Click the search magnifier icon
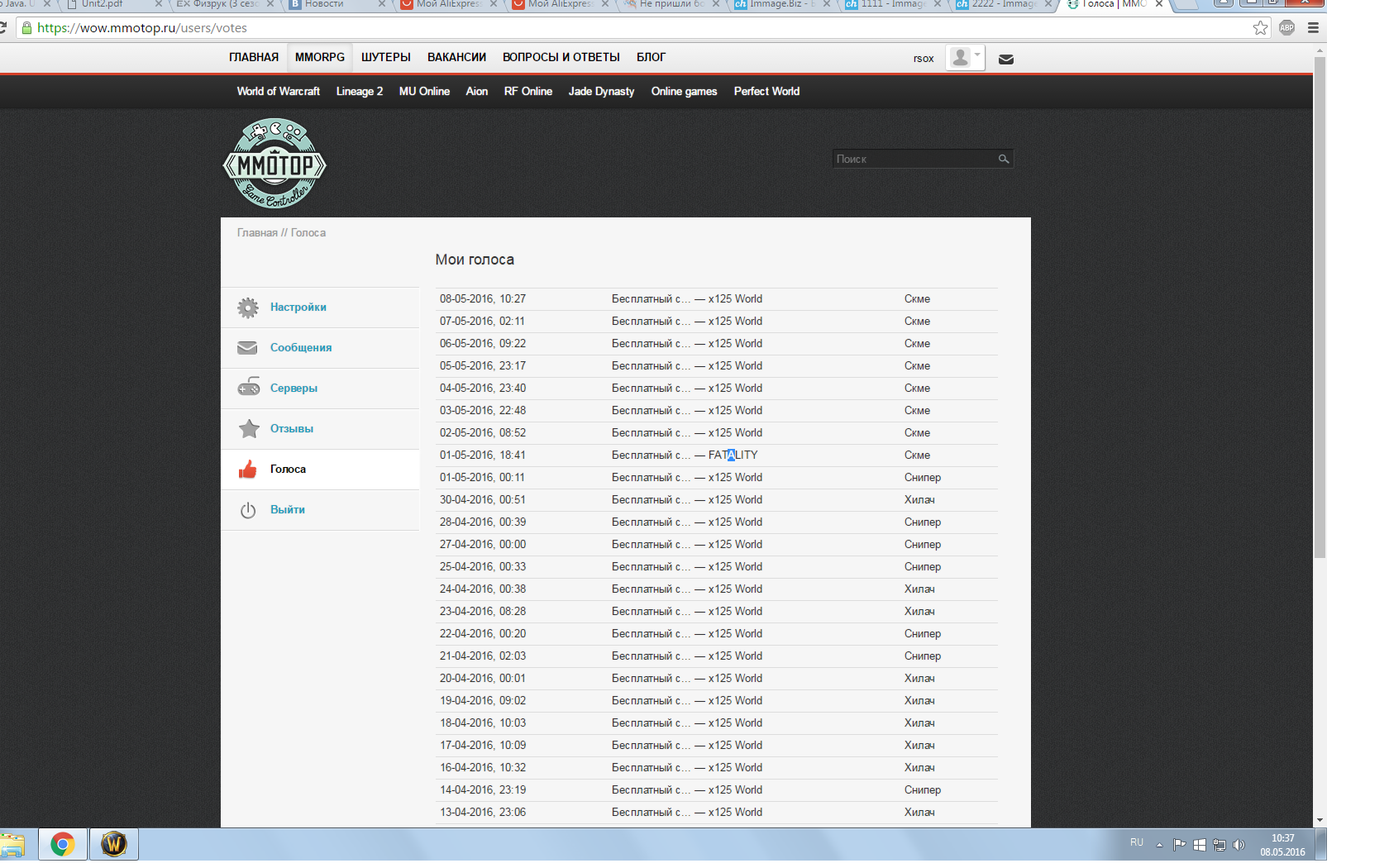1389x868 pixels. 1004,159
